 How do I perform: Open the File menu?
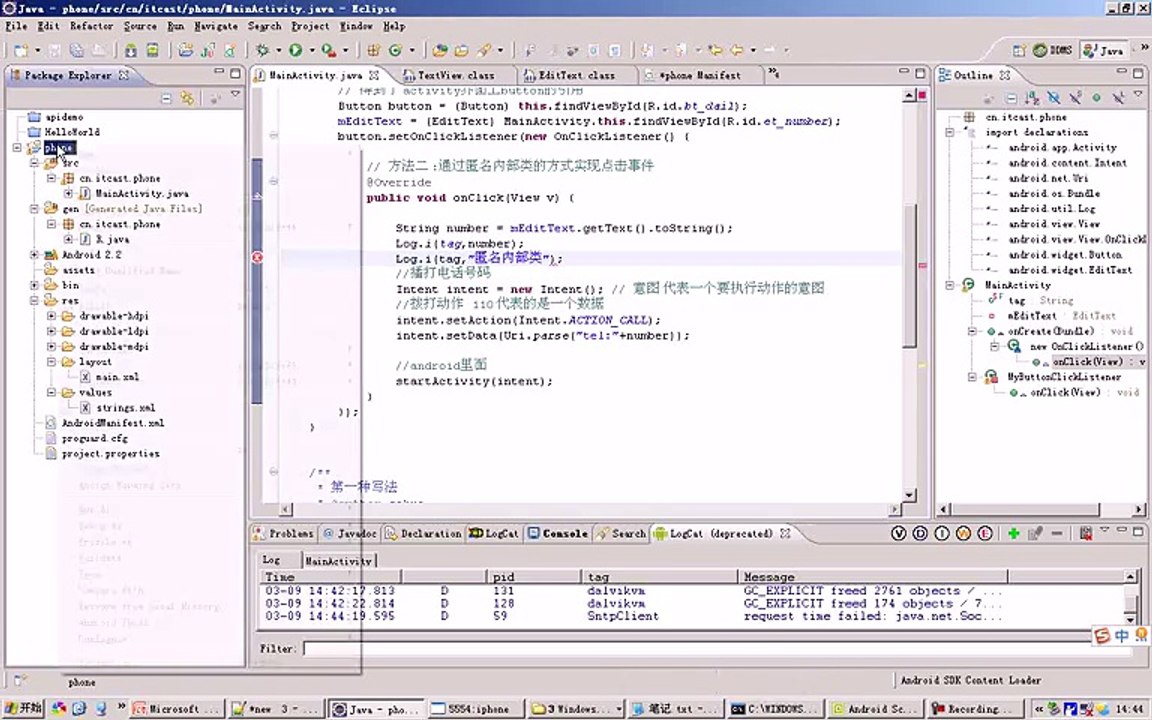(x=16, y=26)
